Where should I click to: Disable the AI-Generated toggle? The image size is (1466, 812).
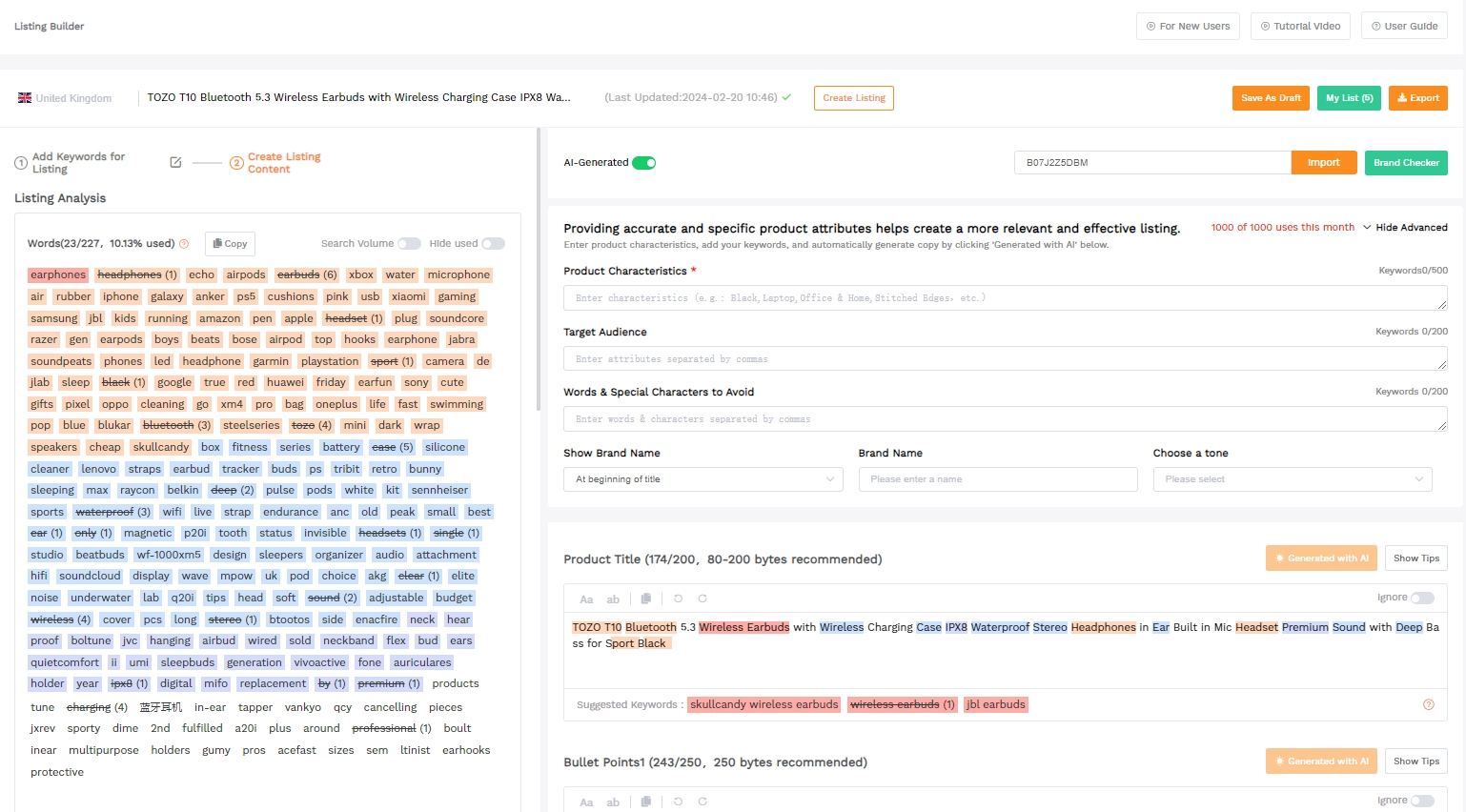point(643,162)
